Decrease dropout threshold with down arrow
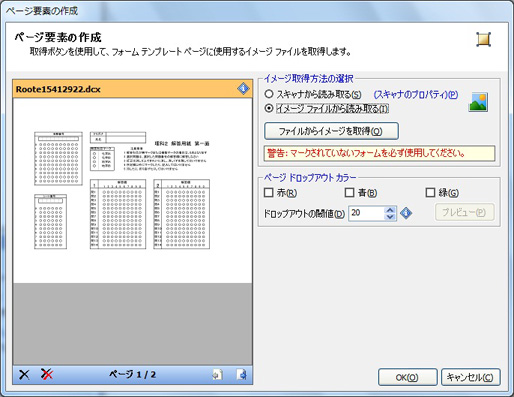Viewport: 514px width, 397px height. click(x=390, y=217)
